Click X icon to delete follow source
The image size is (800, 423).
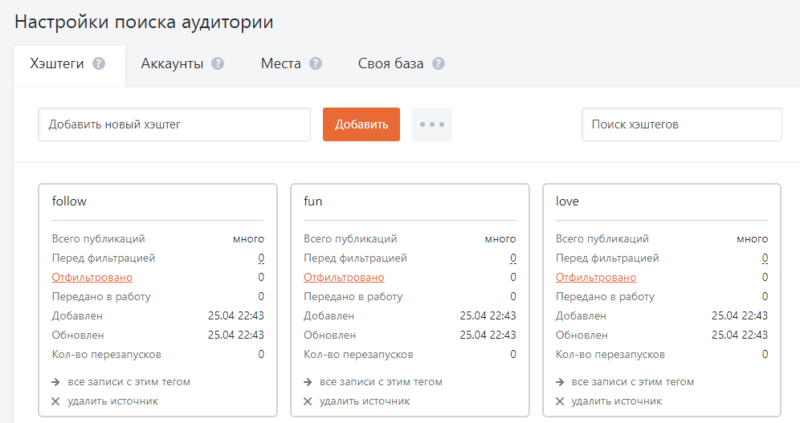(x=55, y=401)
